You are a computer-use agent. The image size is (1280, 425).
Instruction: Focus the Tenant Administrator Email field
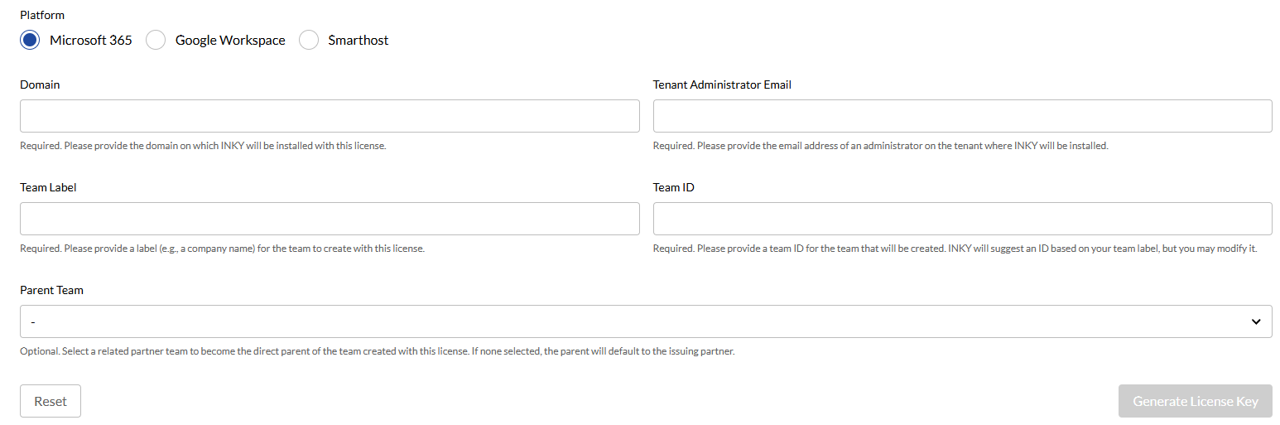pos(962,116)
